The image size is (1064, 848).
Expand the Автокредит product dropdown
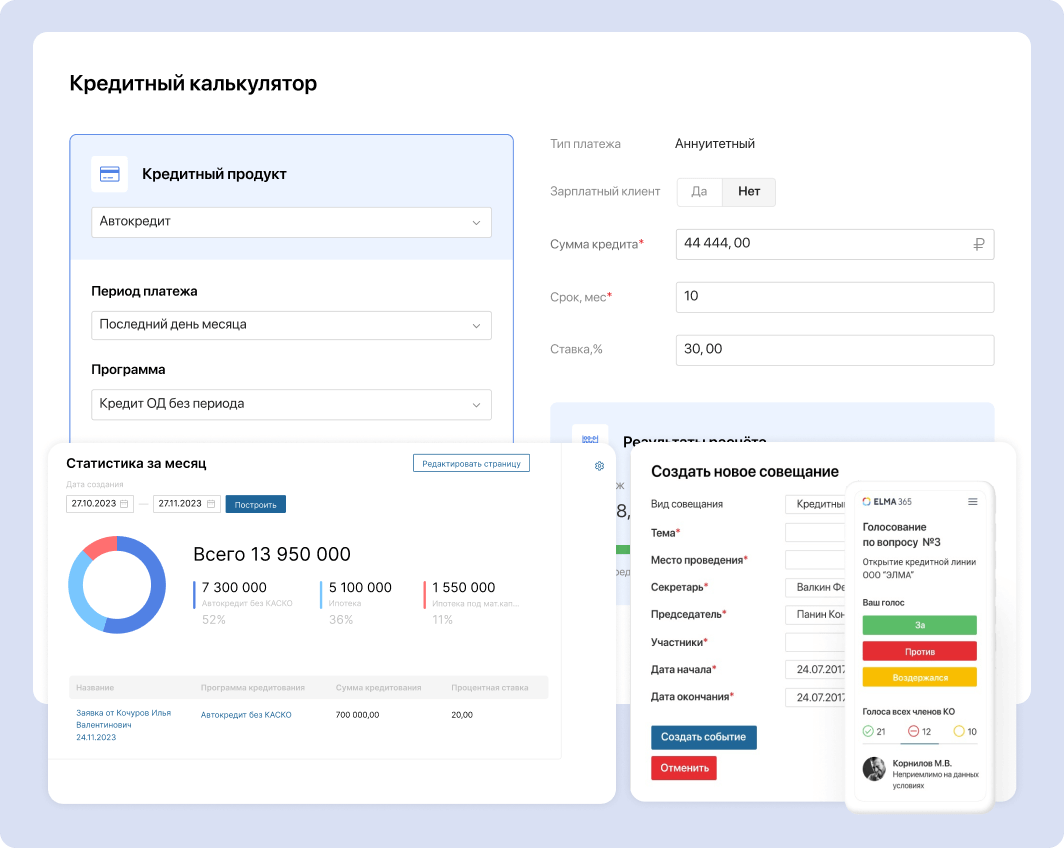[291, 222]
